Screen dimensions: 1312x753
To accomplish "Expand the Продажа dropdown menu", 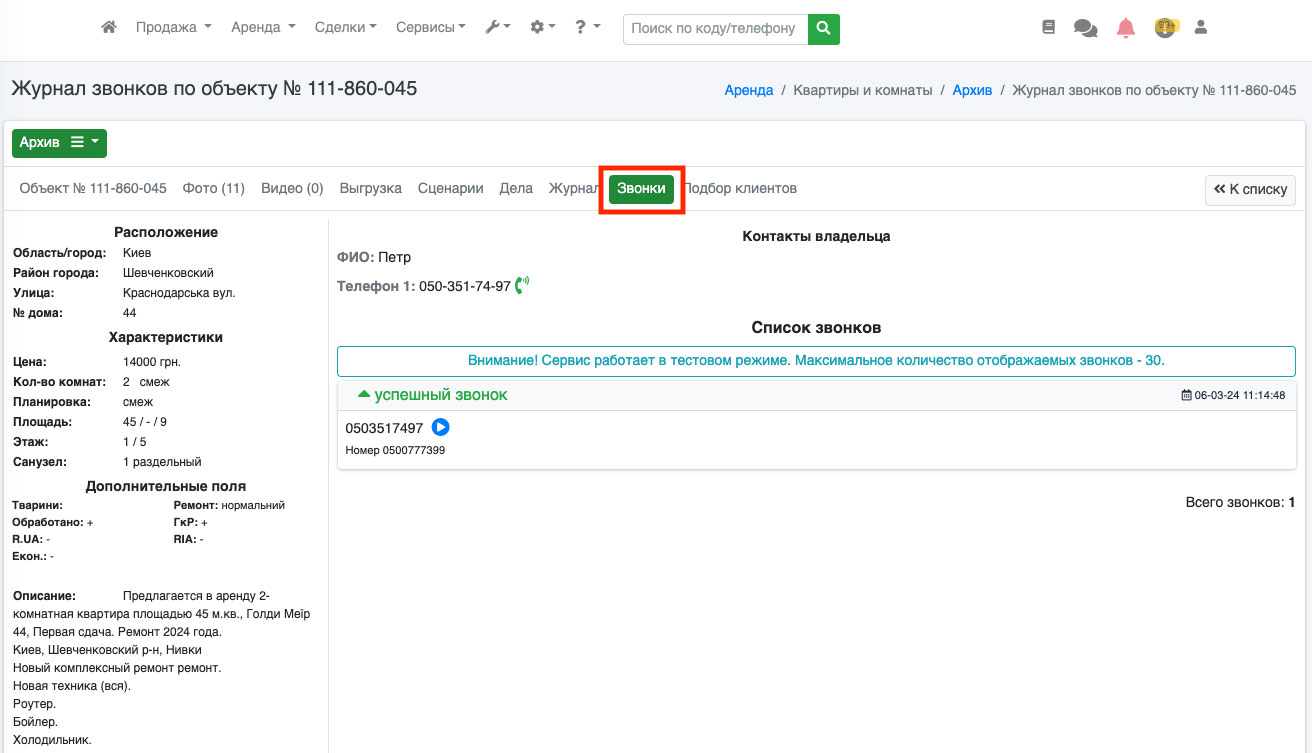I will coord(173,28).
